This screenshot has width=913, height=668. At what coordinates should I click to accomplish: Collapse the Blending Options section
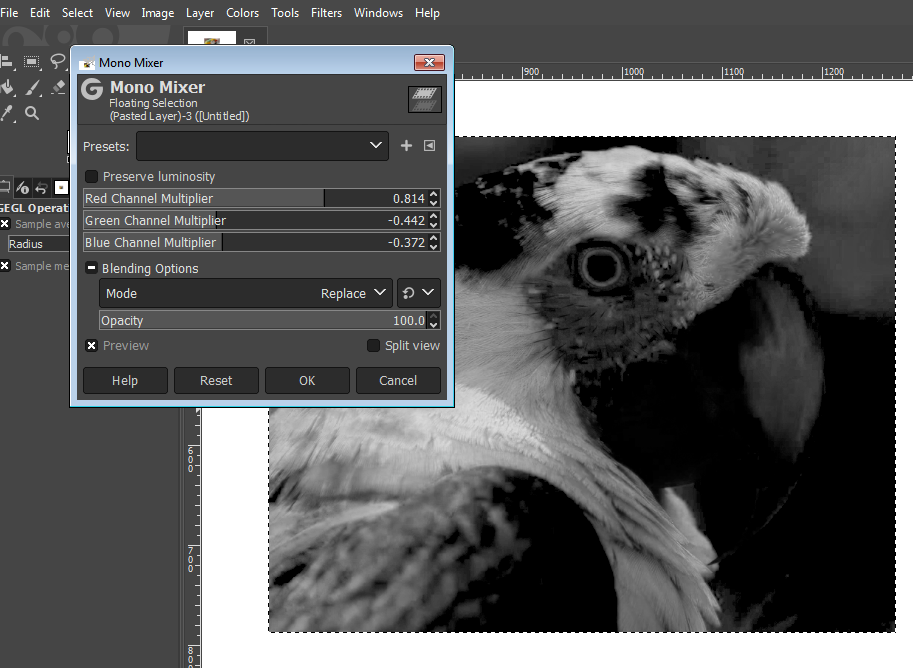pyautogui.click(x=91, y=269)
